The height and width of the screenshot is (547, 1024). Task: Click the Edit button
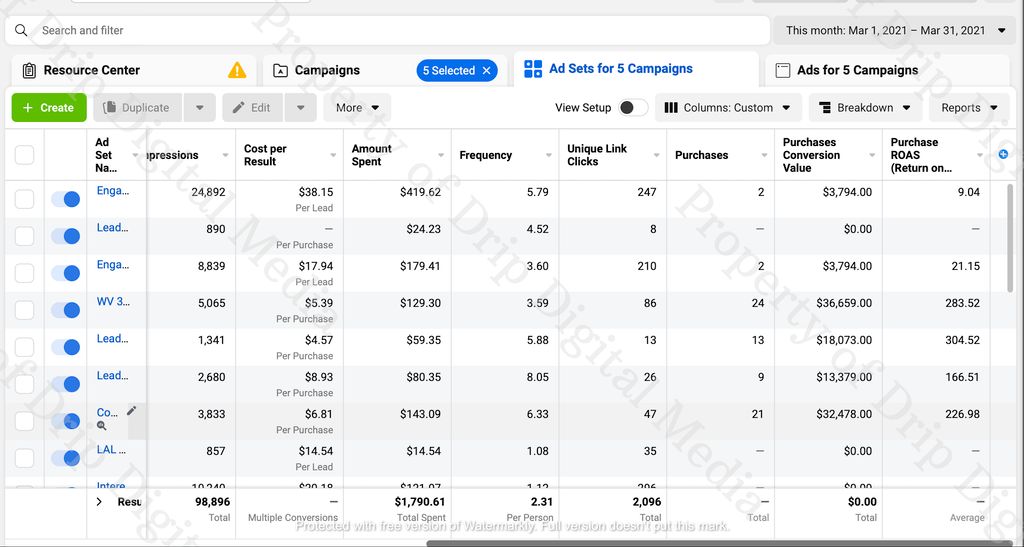click(x=253, y=108)
